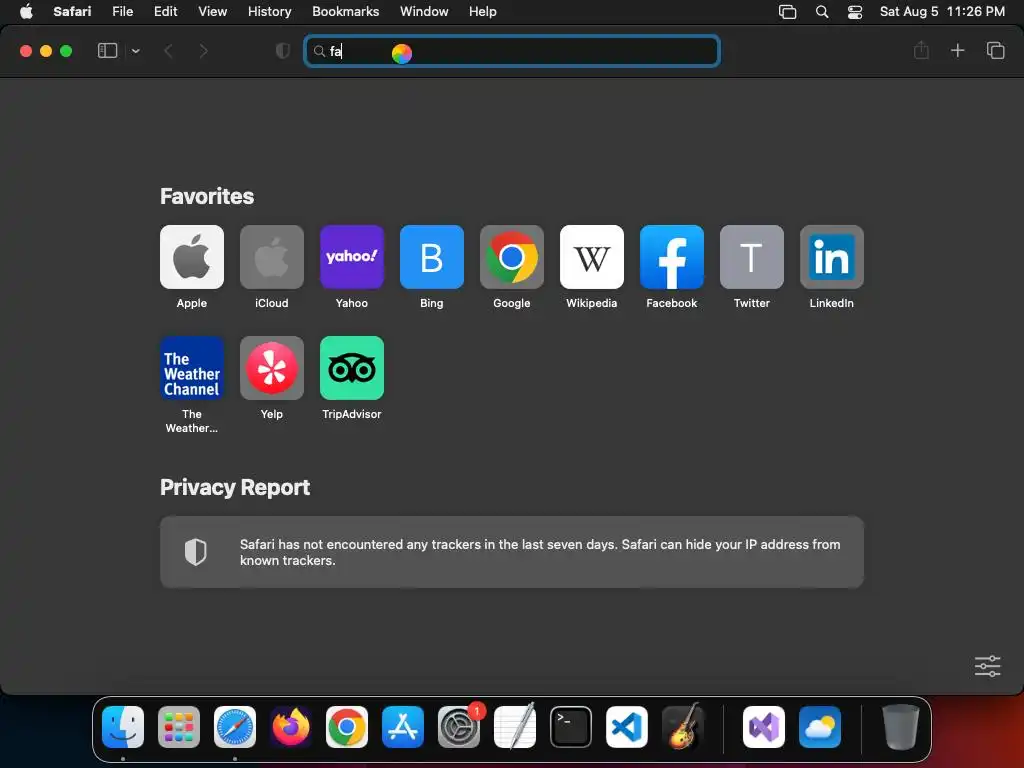Click the Share toolbar button
This screenshot has width=1024, height=768.
(921, 50)
